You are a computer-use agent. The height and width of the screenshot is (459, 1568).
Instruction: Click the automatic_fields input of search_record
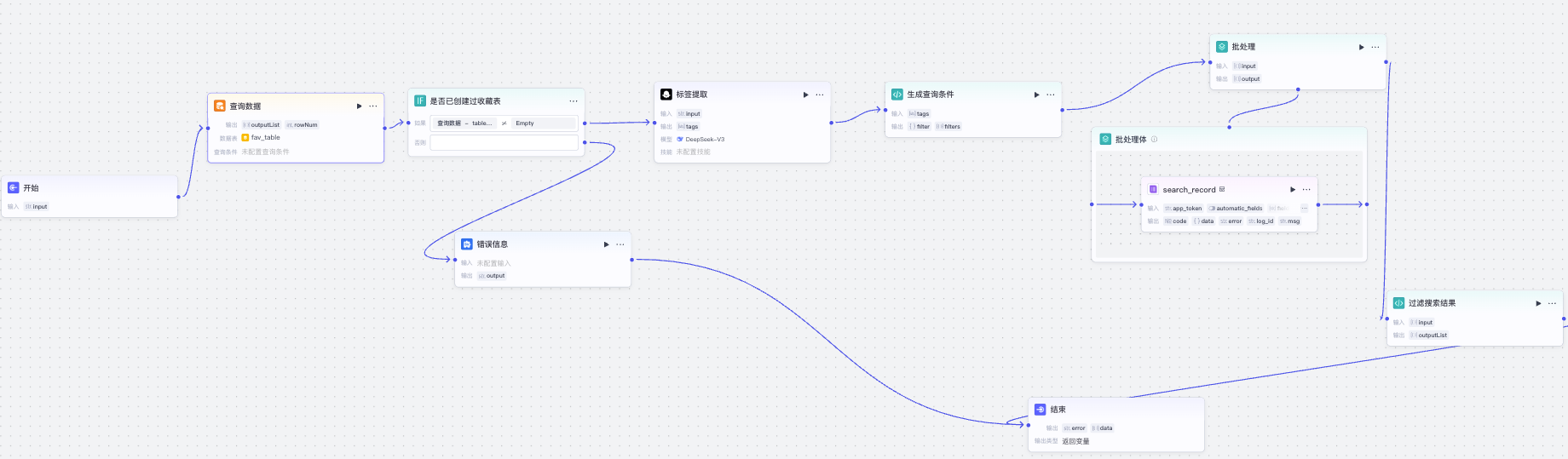pyautogui.click(x=1236, y=208)
